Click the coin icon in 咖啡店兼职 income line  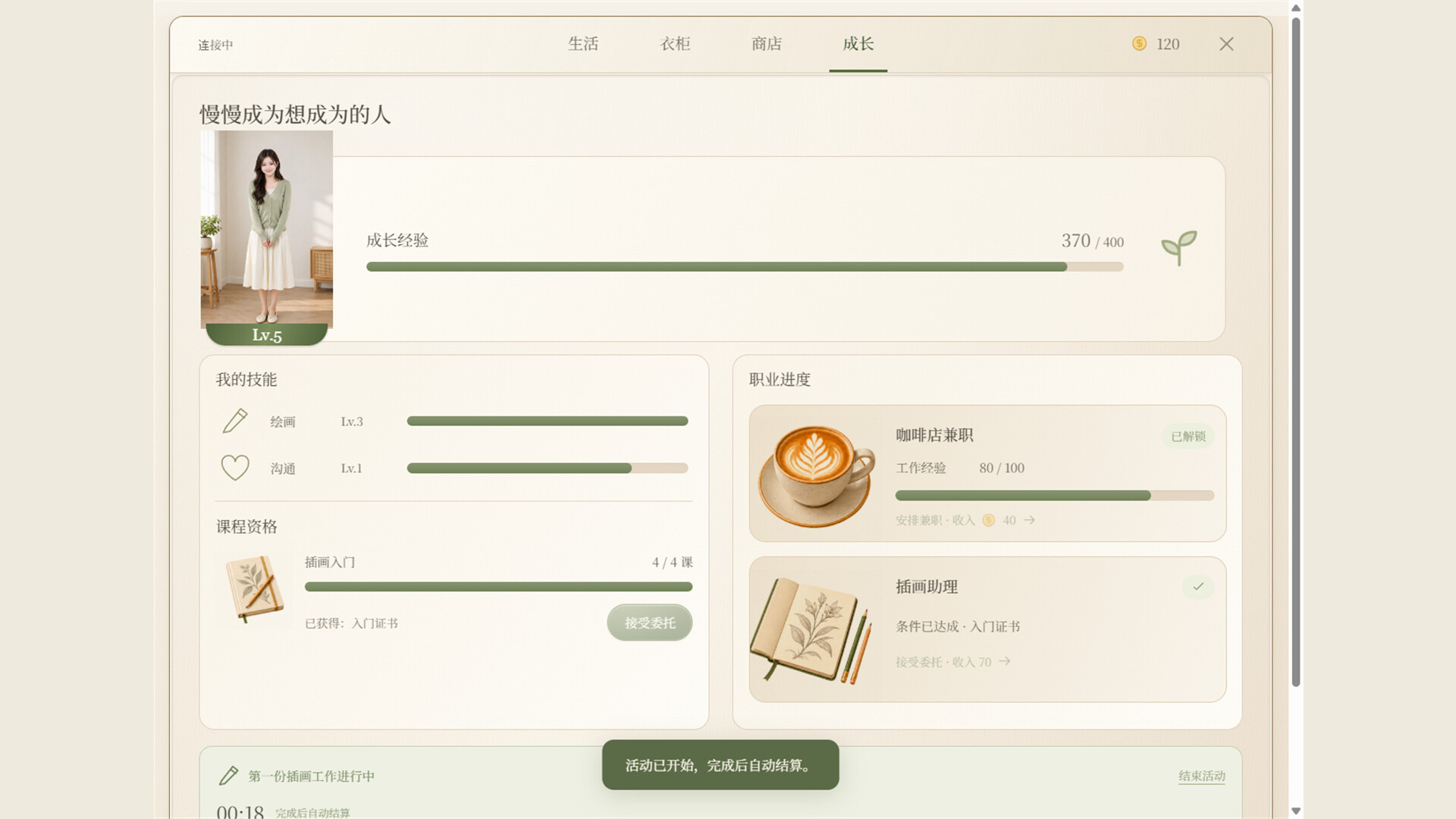point(988,520)
